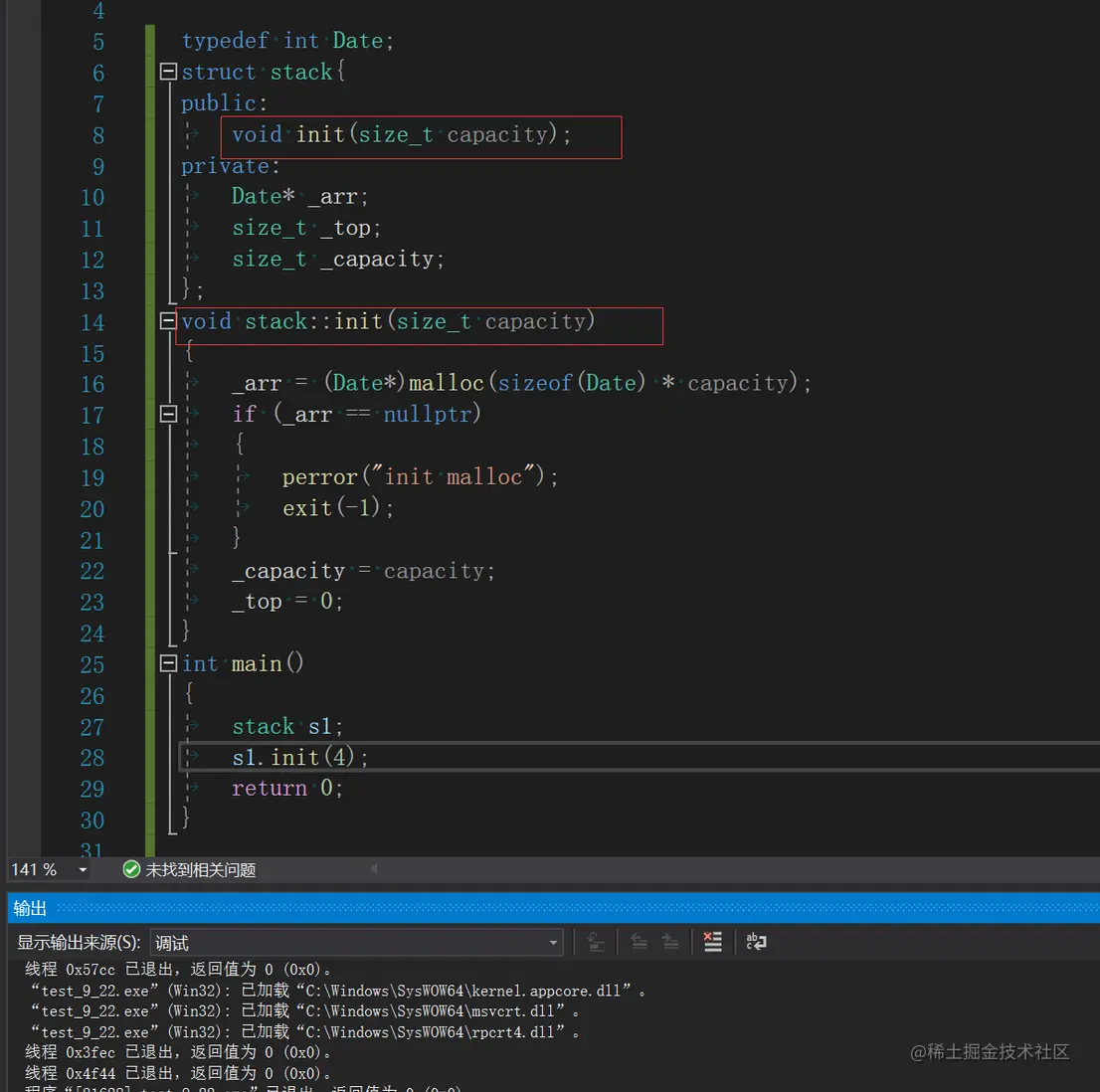
Task: Click line number 8 in the gutter
Action: point(98,135)
